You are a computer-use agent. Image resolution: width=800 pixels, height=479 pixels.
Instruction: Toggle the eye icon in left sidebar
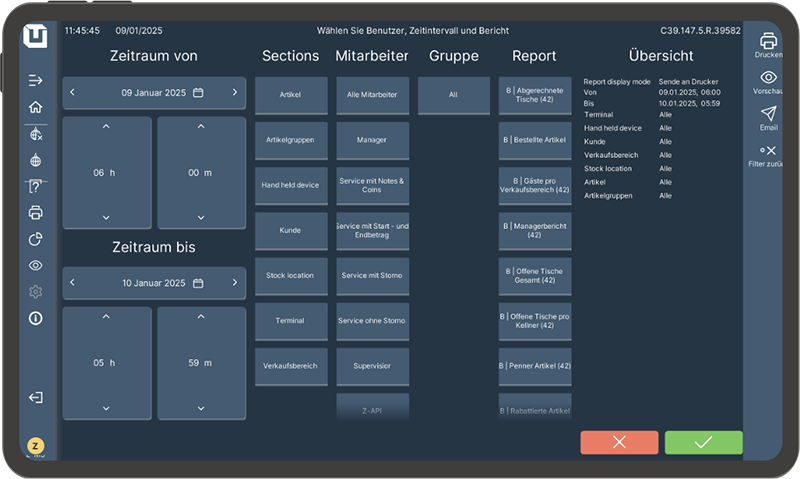(36, 265)
